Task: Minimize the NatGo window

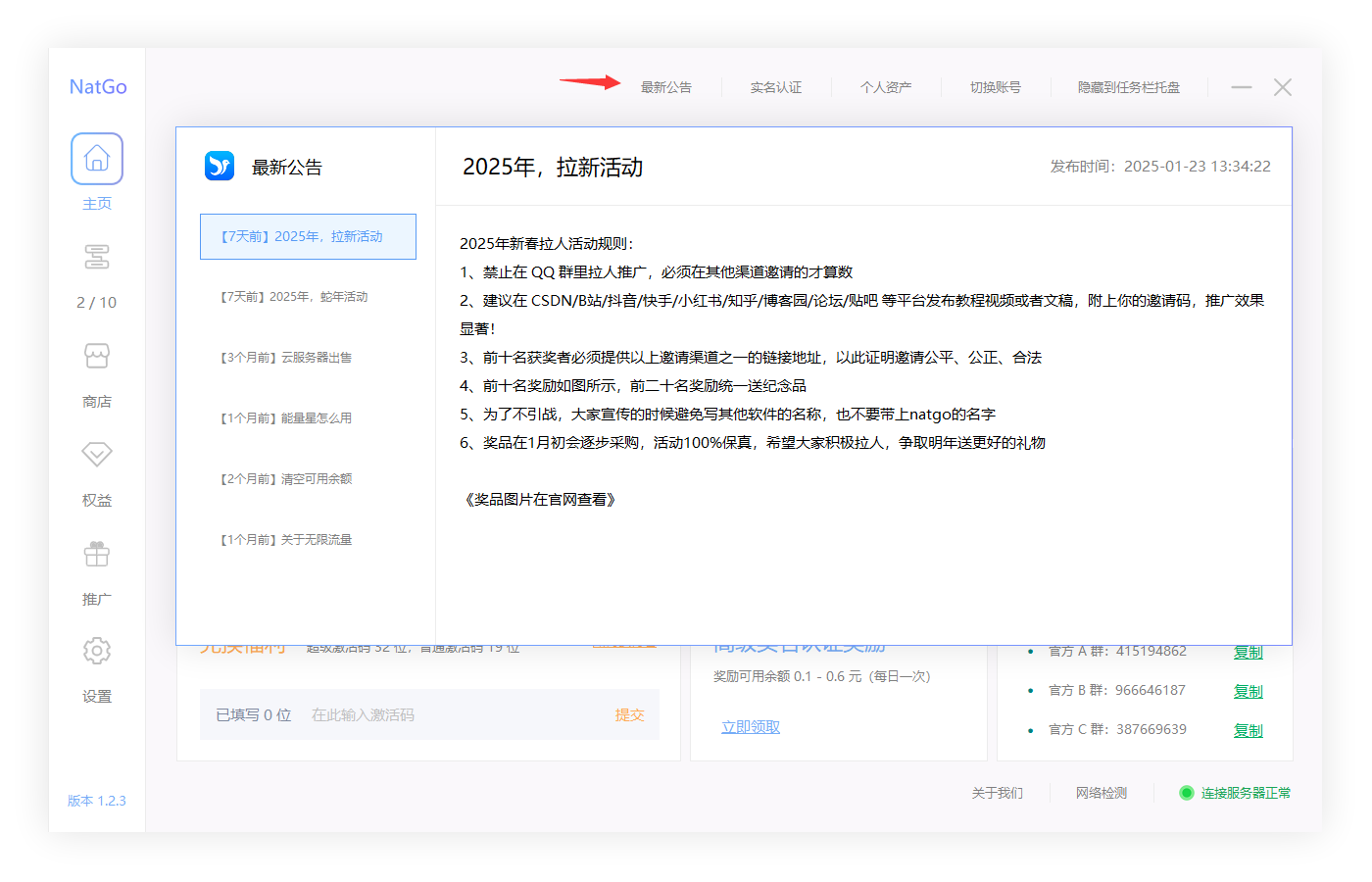Action: click(x=1242, y=87)
